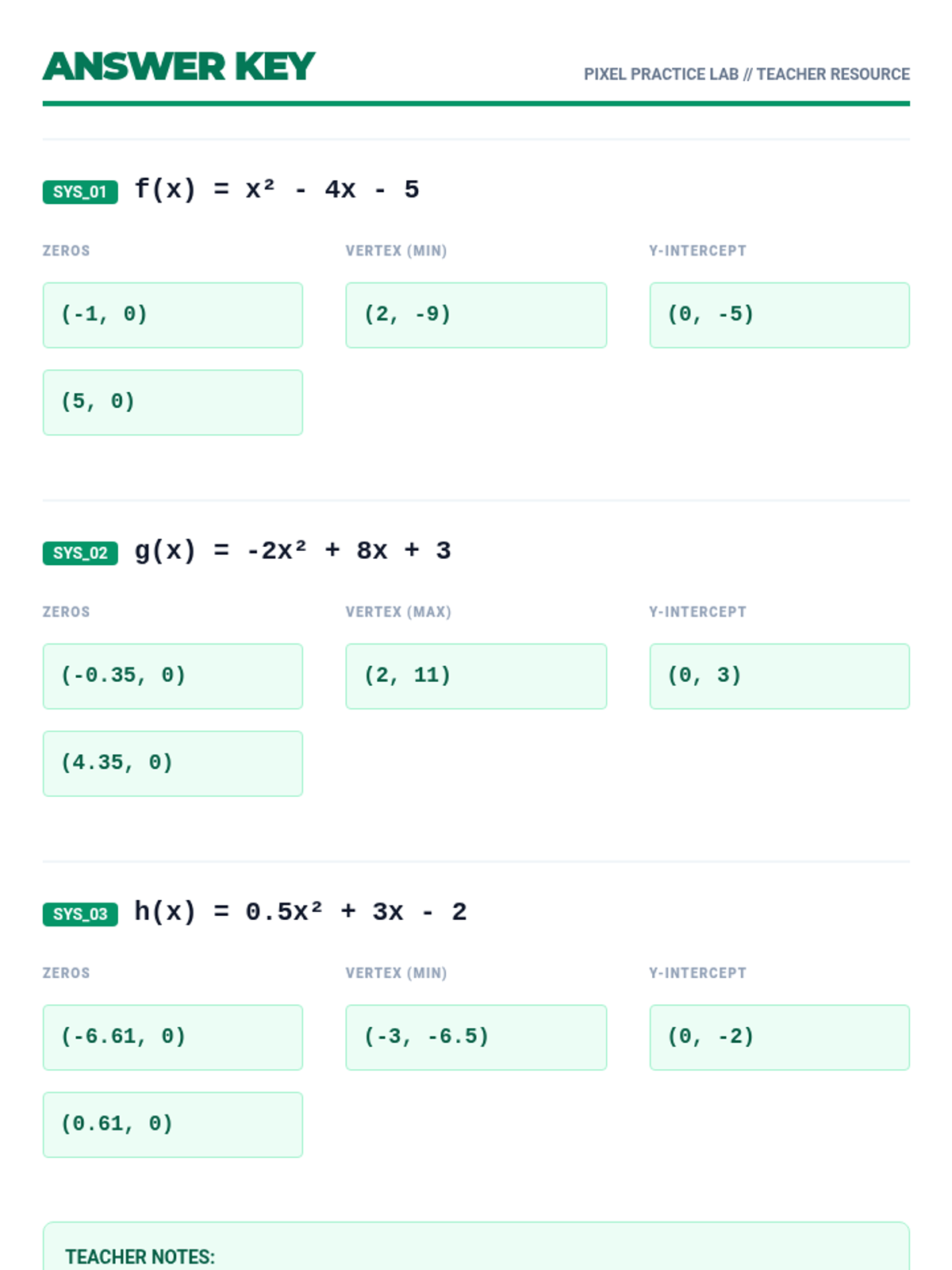Click the SYS_03 badge

(80, 914)
